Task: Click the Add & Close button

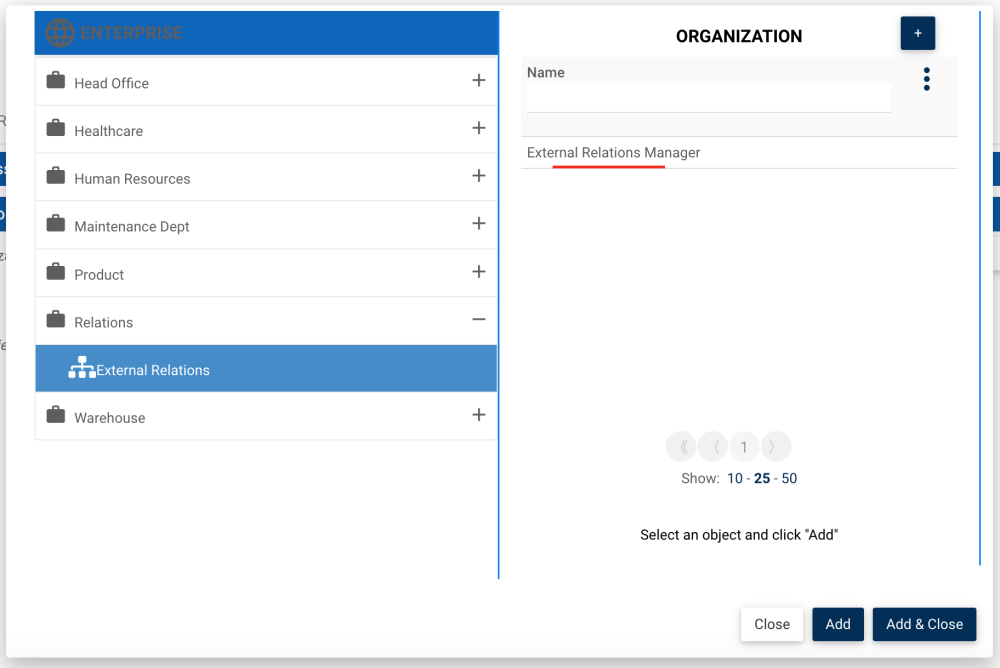Action: pos(924,624)
